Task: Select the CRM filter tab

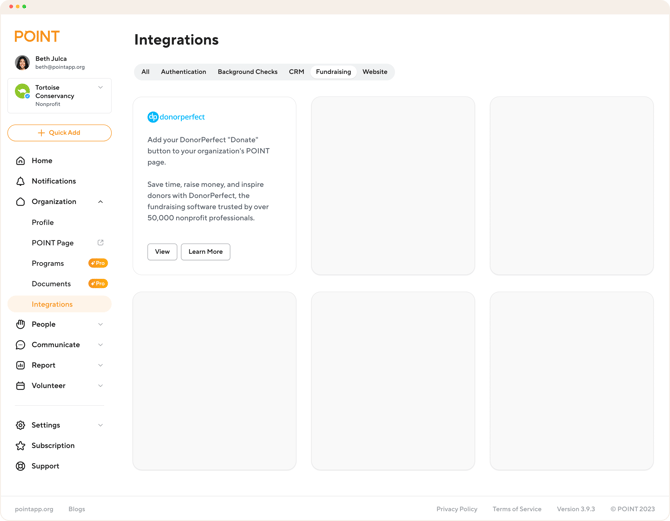Action: 296,72
